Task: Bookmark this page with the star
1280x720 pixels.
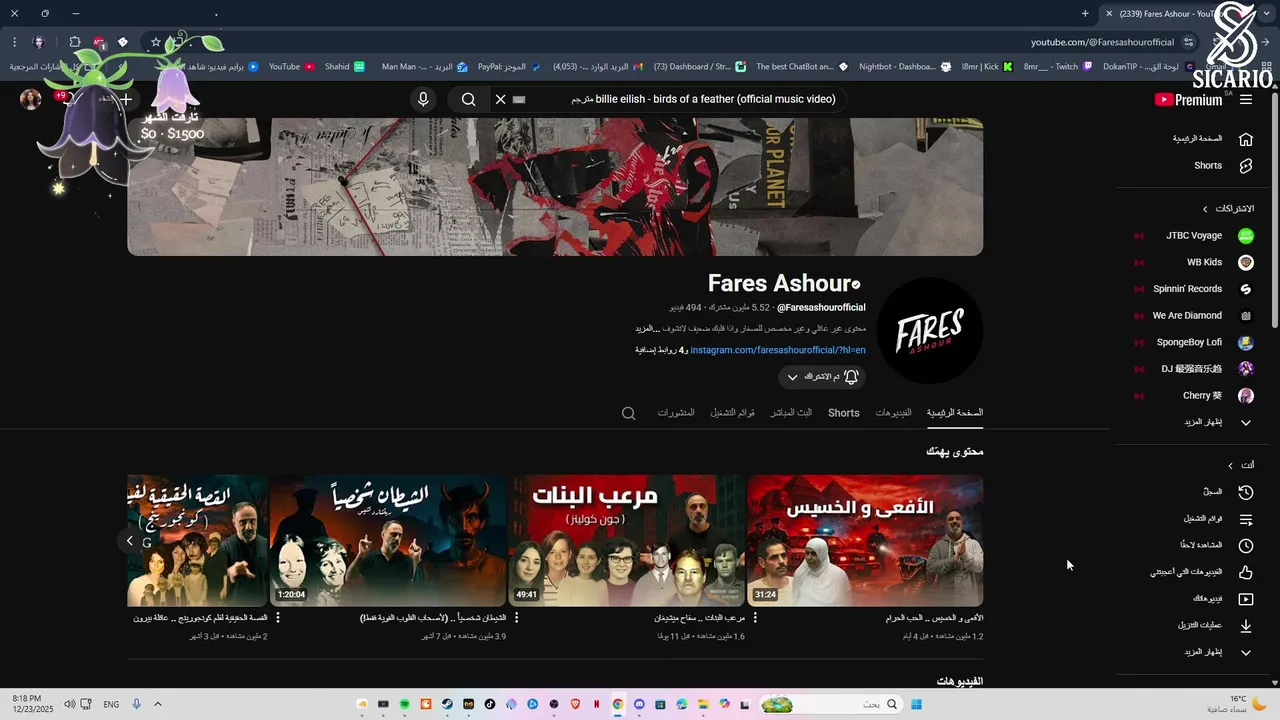Action: (156, 42)
